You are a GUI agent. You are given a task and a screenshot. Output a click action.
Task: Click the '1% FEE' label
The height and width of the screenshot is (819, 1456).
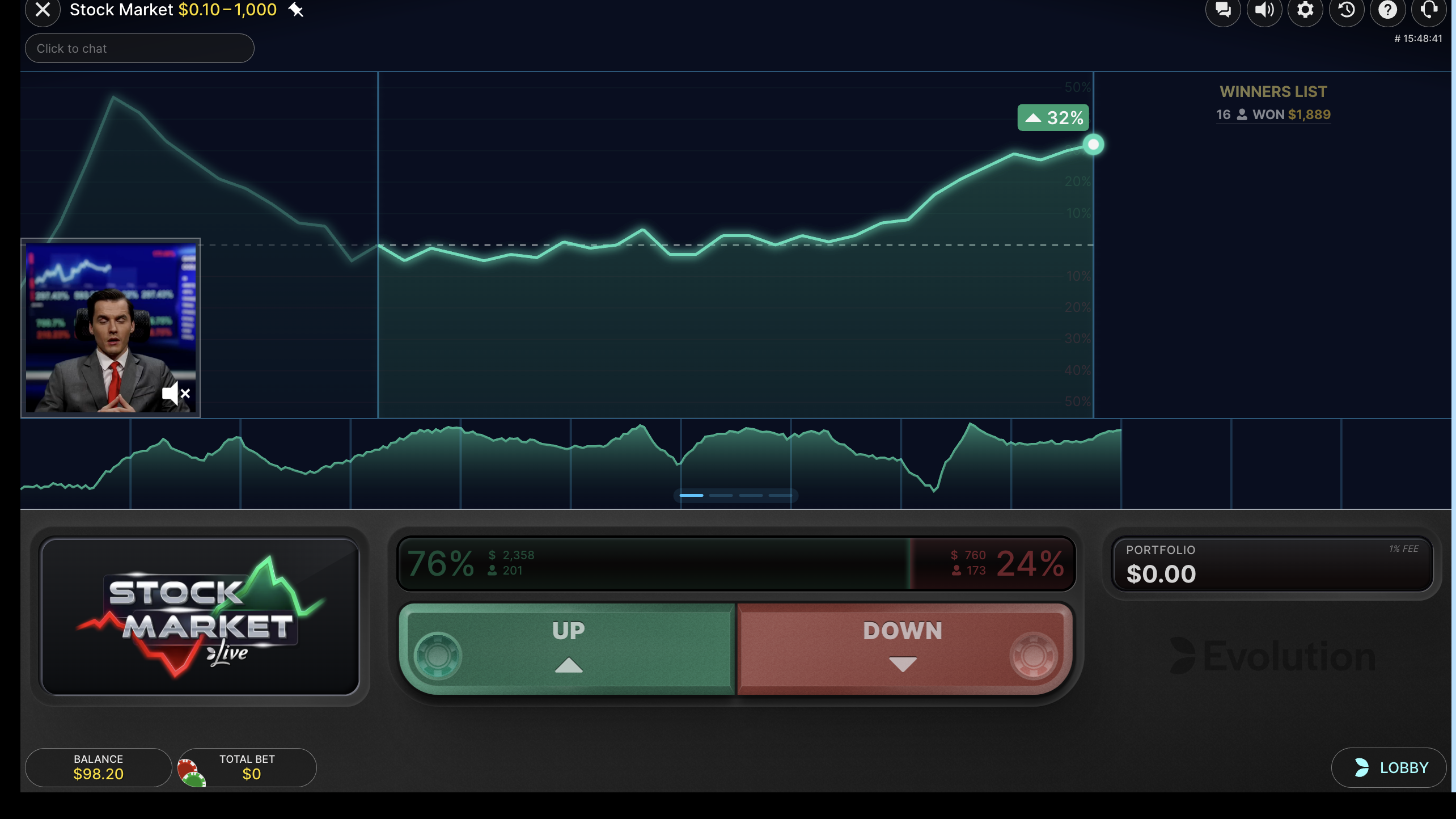[x=1403, y=548]
